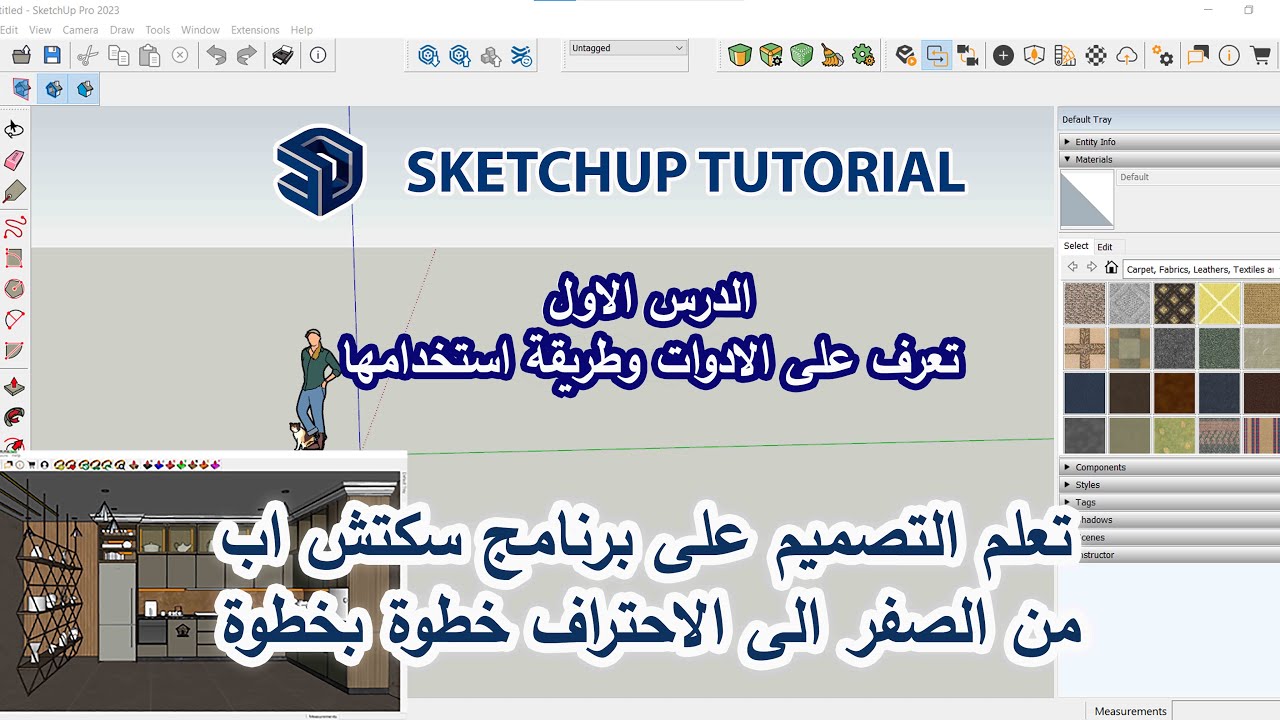The image size is (1280, 720).
Task: Click the Cut scissors icon
Action: point(88,56)
